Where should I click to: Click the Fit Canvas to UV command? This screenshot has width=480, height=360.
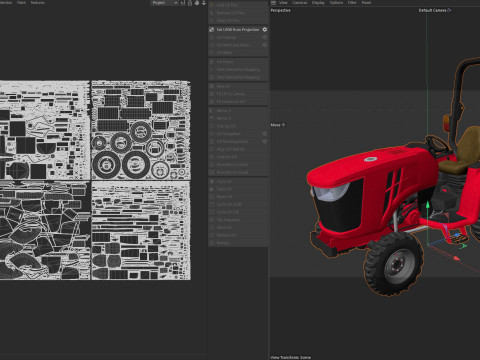[x=238, y=102]
